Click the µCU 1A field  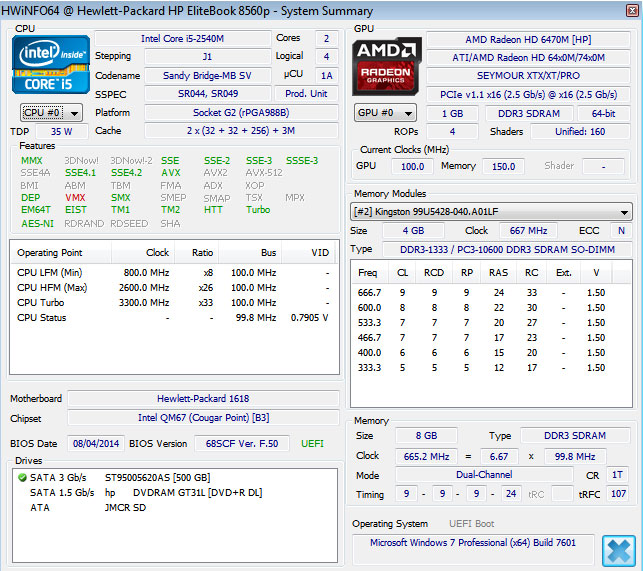(327, 75)
